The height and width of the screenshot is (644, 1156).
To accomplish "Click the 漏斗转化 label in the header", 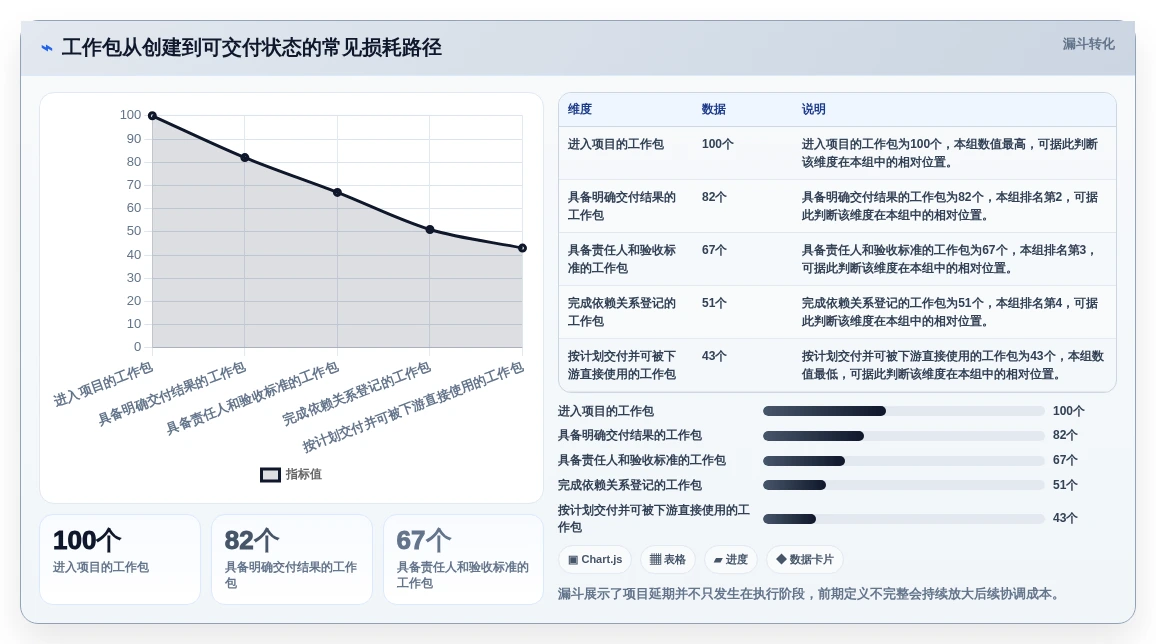I will (x=1088, y=44).
